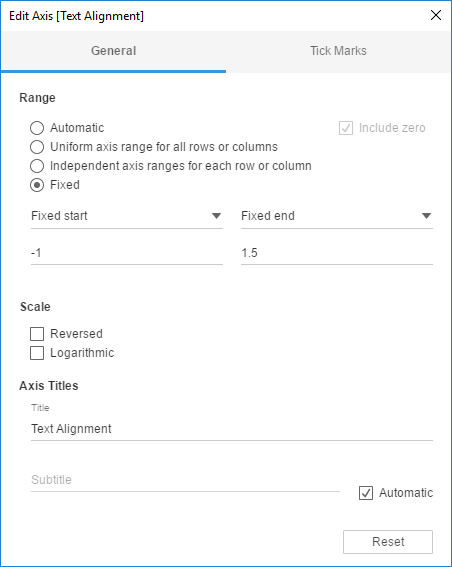Click the Subtitle input field

pos(185,480)
